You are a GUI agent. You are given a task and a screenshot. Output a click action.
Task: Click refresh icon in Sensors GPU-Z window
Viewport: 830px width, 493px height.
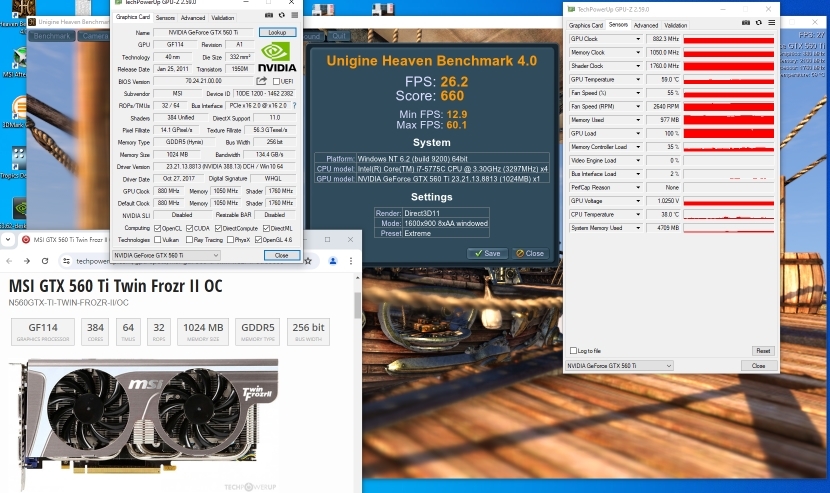tap(759, 23)
